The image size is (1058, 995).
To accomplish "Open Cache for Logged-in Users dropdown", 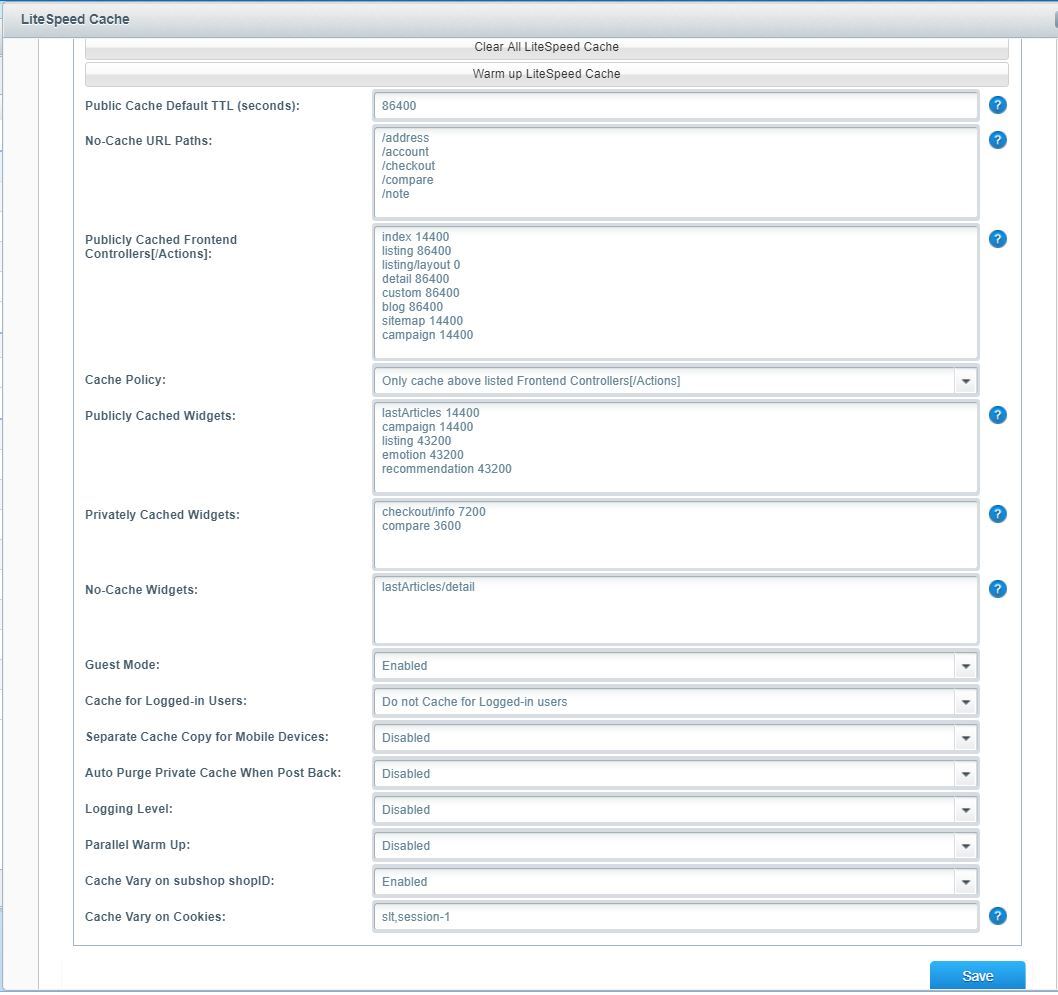I will click(x=966, y=702).
